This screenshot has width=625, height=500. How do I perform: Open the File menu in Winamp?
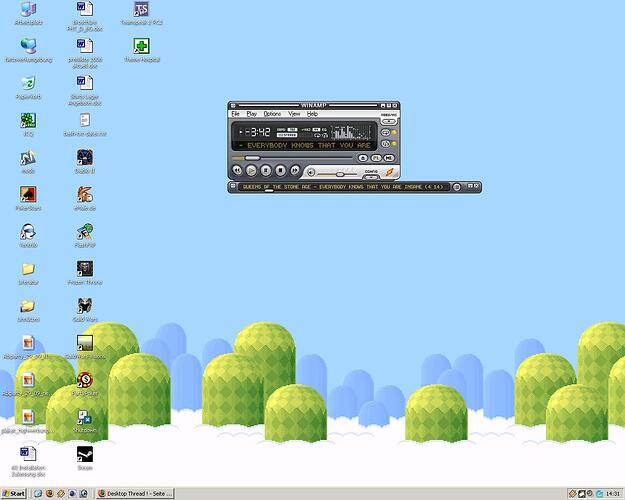pos(236,114)
